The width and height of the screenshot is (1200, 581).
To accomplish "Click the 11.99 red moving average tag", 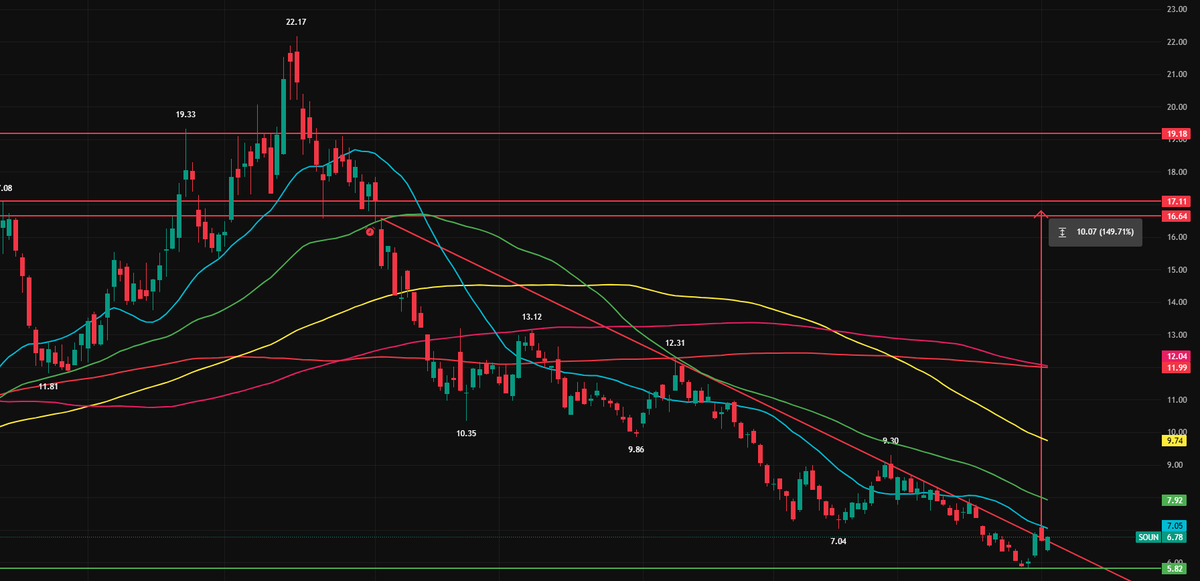I will pyautogui.click(x=1176, y=368).
